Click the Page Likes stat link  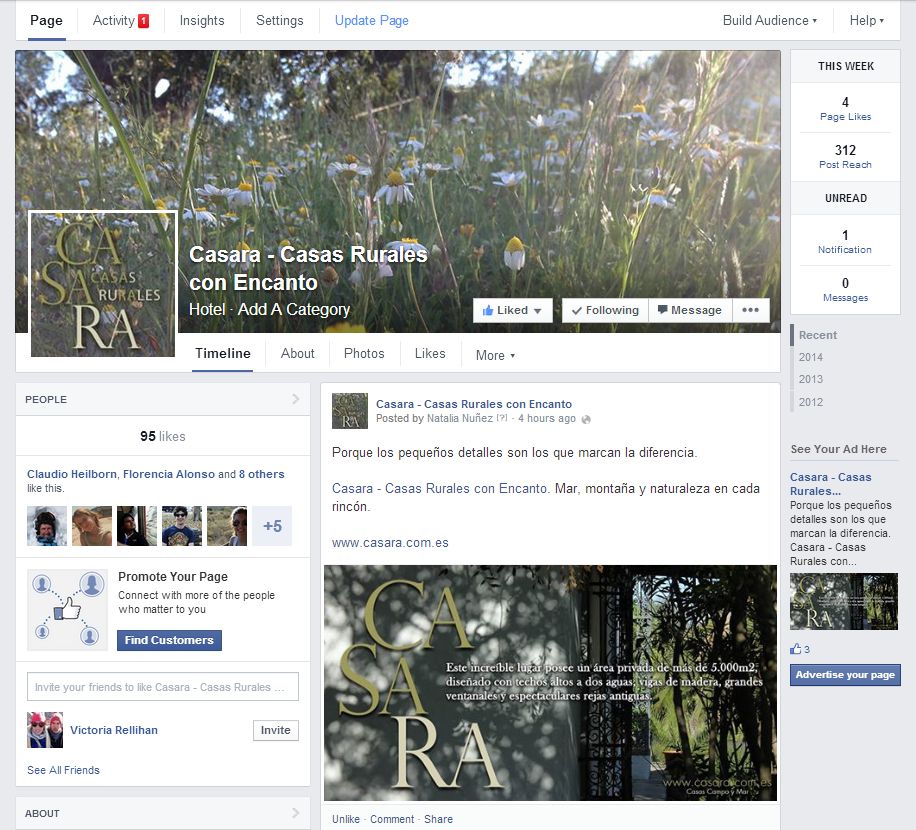pyautogui.click(x=845, y=116)
